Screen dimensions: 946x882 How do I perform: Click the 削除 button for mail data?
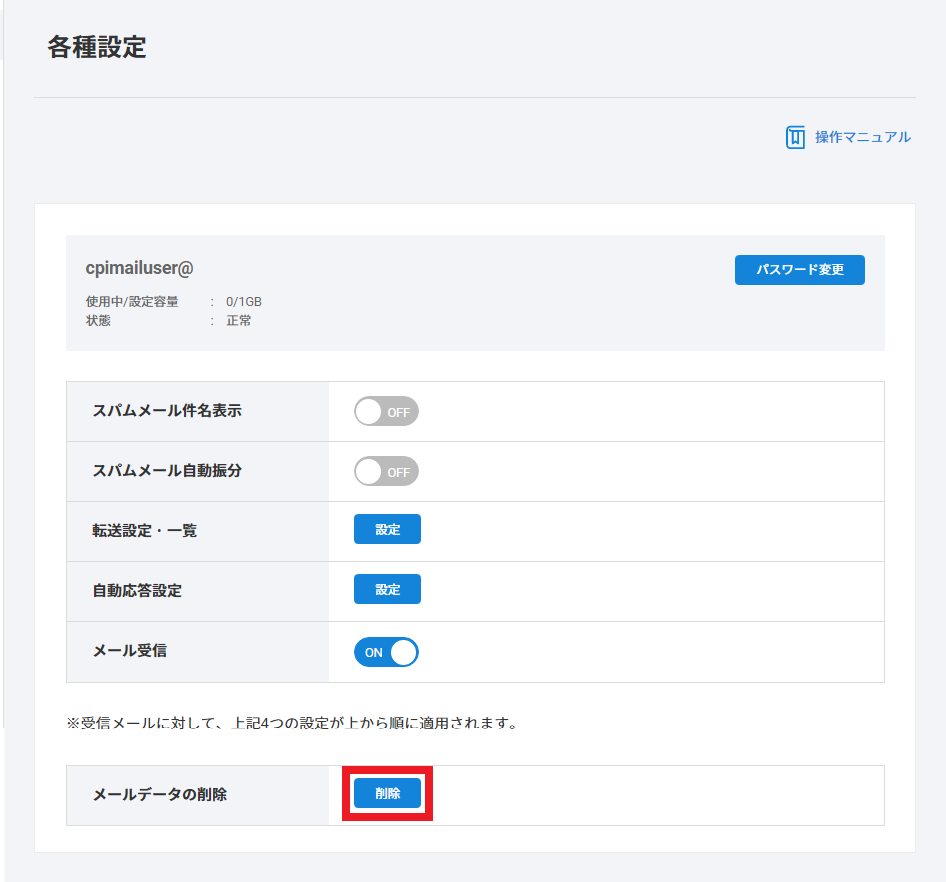tap(387, 793)
